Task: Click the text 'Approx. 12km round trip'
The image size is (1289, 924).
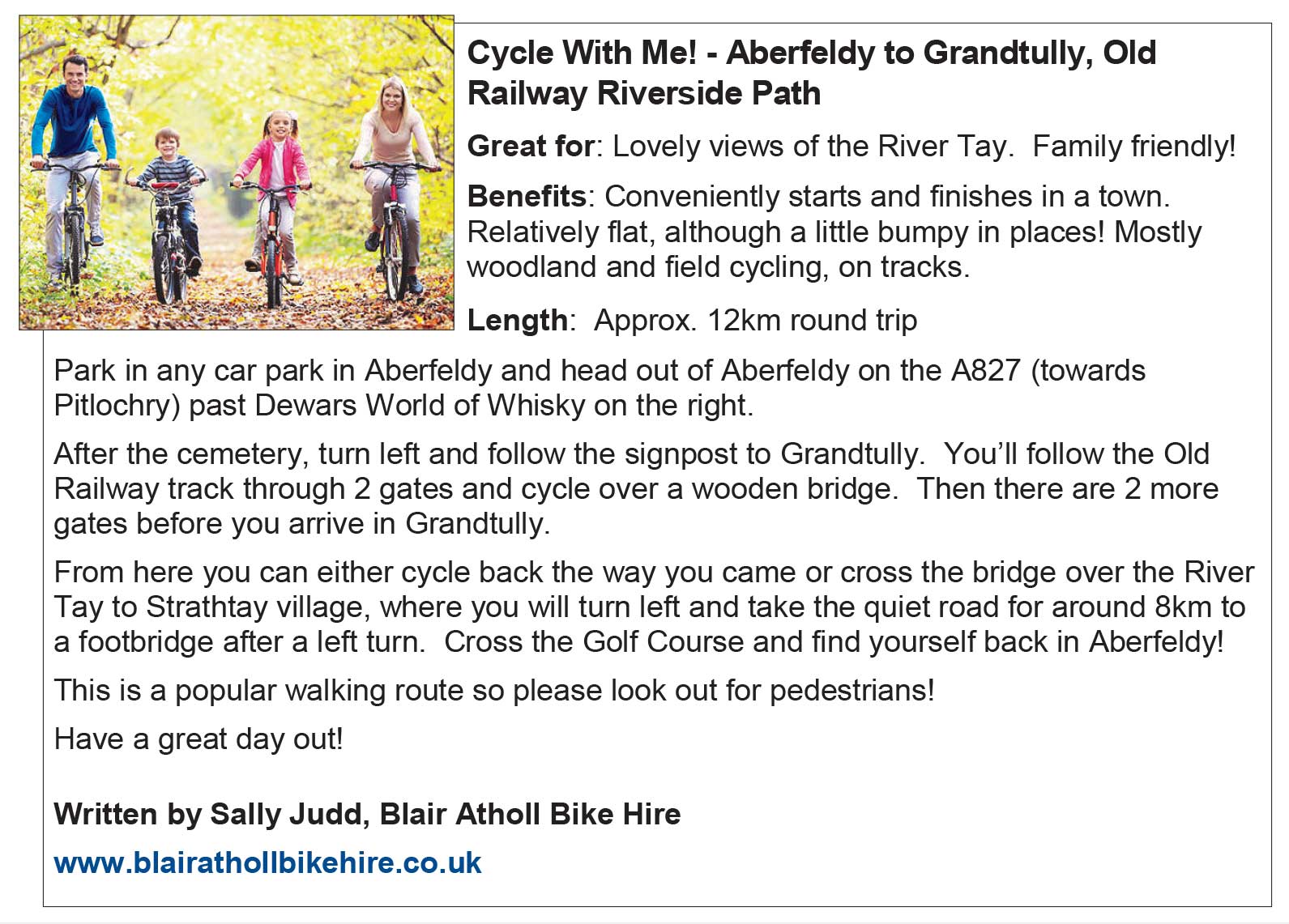Action: (755, 321)
